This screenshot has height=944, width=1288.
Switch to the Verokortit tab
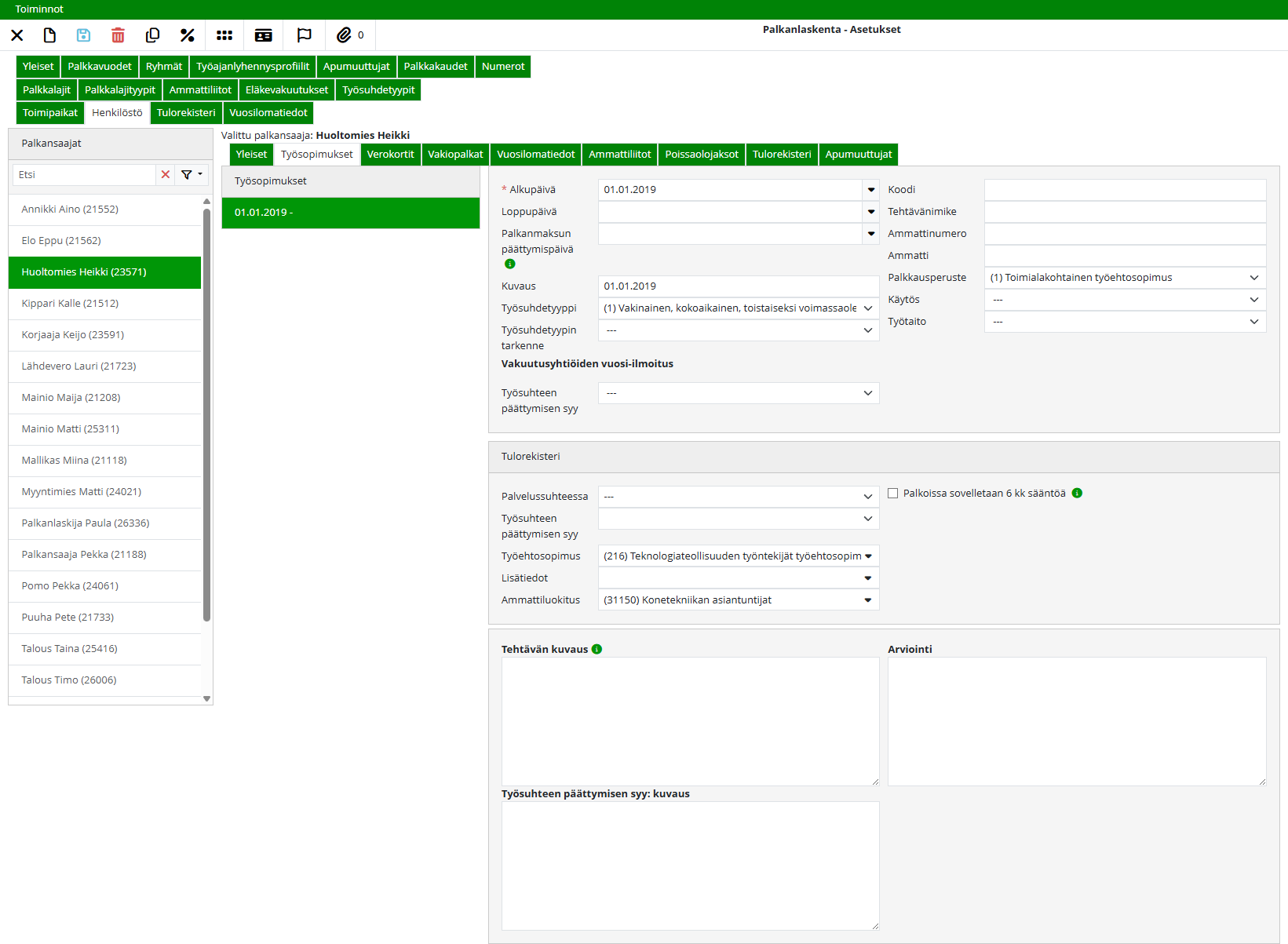[390, 155]
